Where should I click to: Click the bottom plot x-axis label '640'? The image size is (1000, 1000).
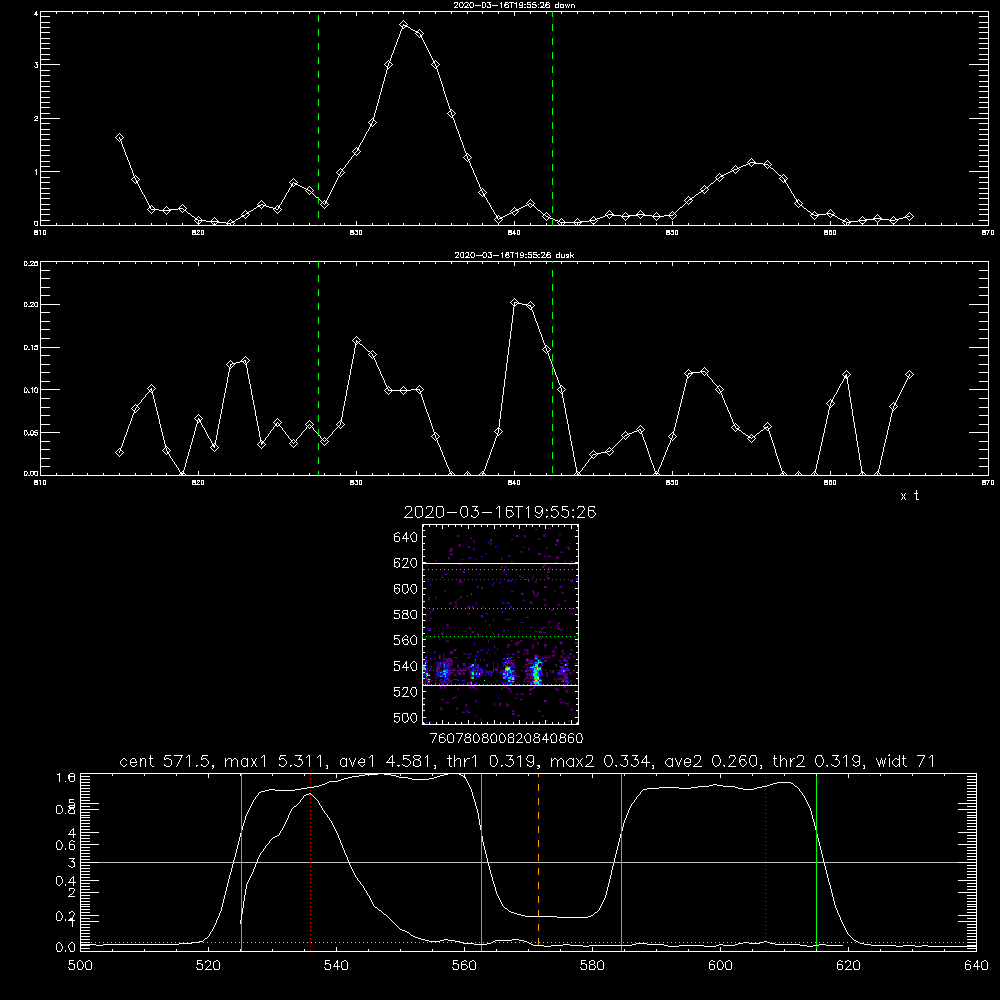(x=976, y=966)
